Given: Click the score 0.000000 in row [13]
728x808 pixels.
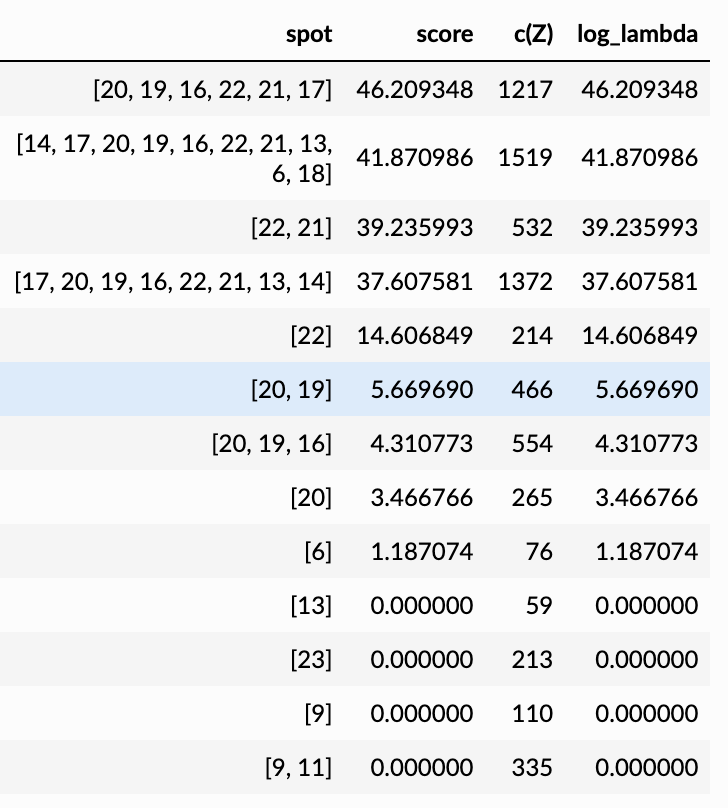Looking at the screenshot, I should click(x=421, y=605).
